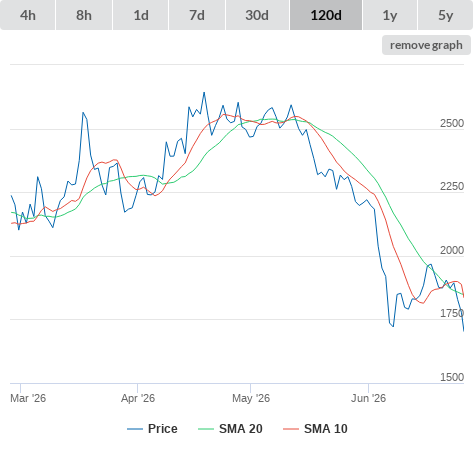The image size is (474, 455).
Task: View the 5y price range
Action: coord(446,15)
